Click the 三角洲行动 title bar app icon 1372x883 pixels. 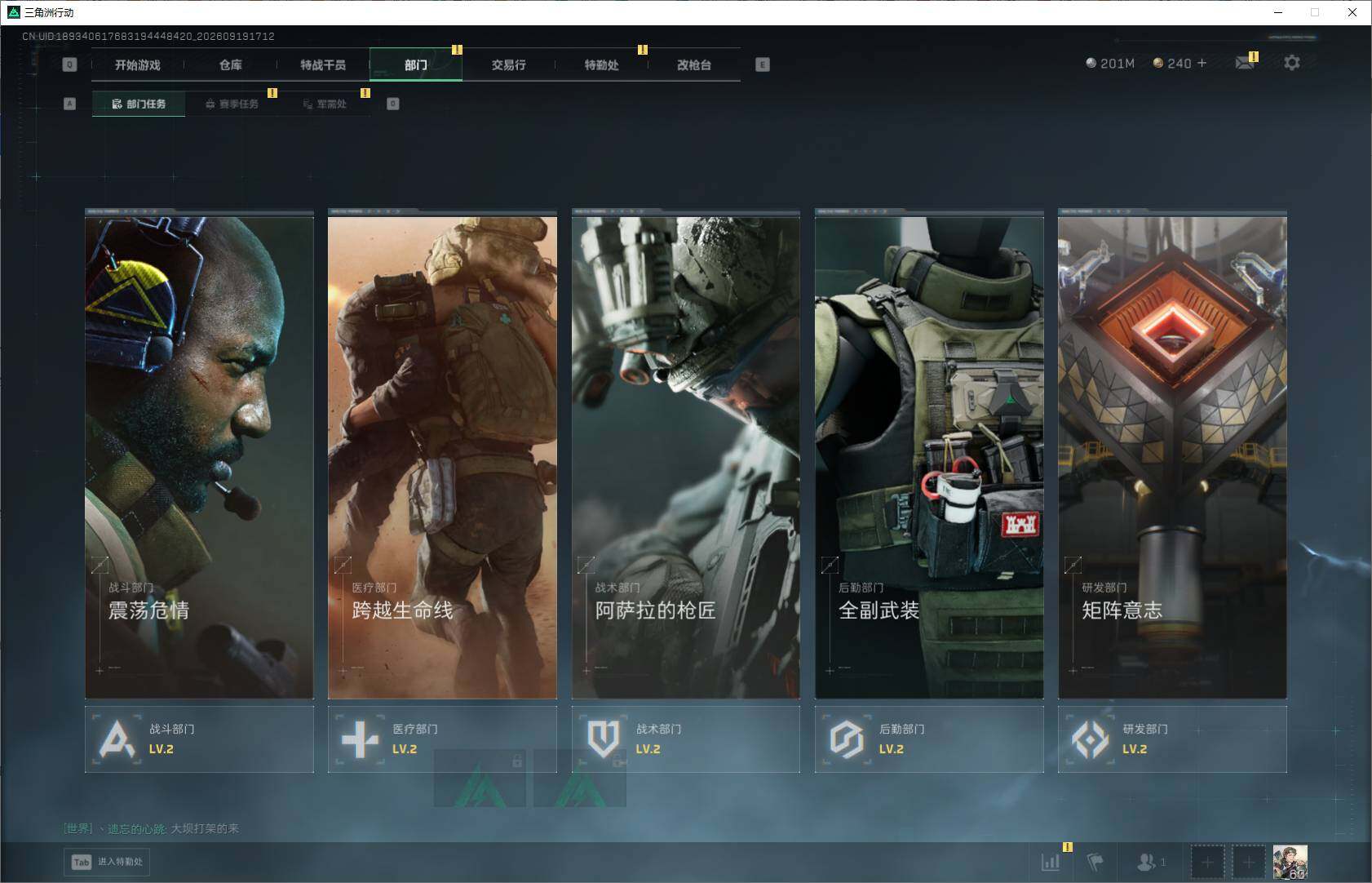point(13,12)
